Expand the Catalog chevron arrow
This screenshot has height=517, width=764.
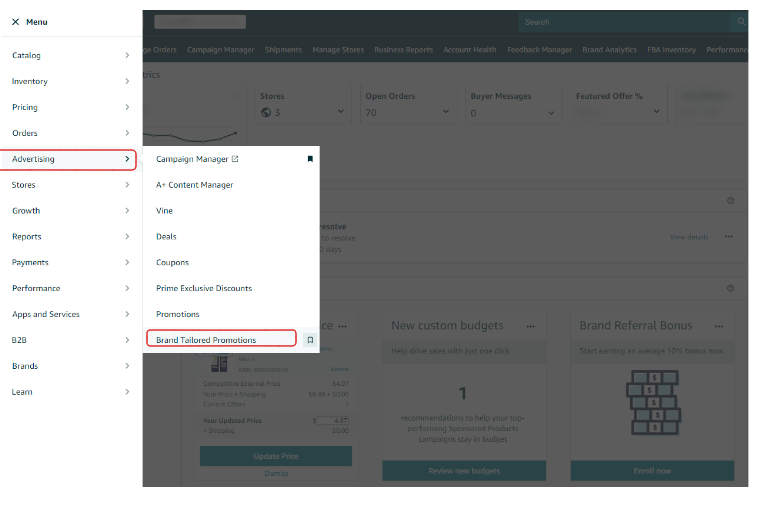[x=127, y=56]
